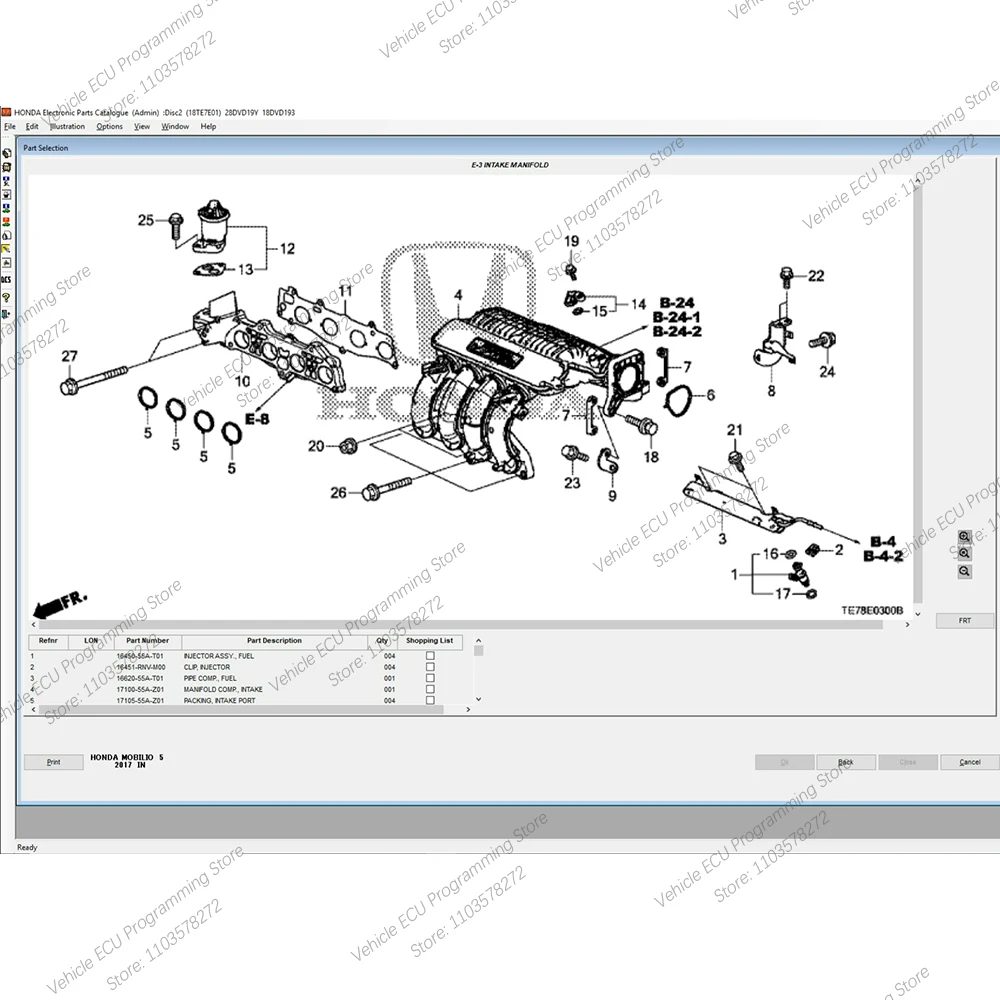Click the parts list scroll-down arrow
Viewport: 1000px width, 1000px height.
[478, 699]
